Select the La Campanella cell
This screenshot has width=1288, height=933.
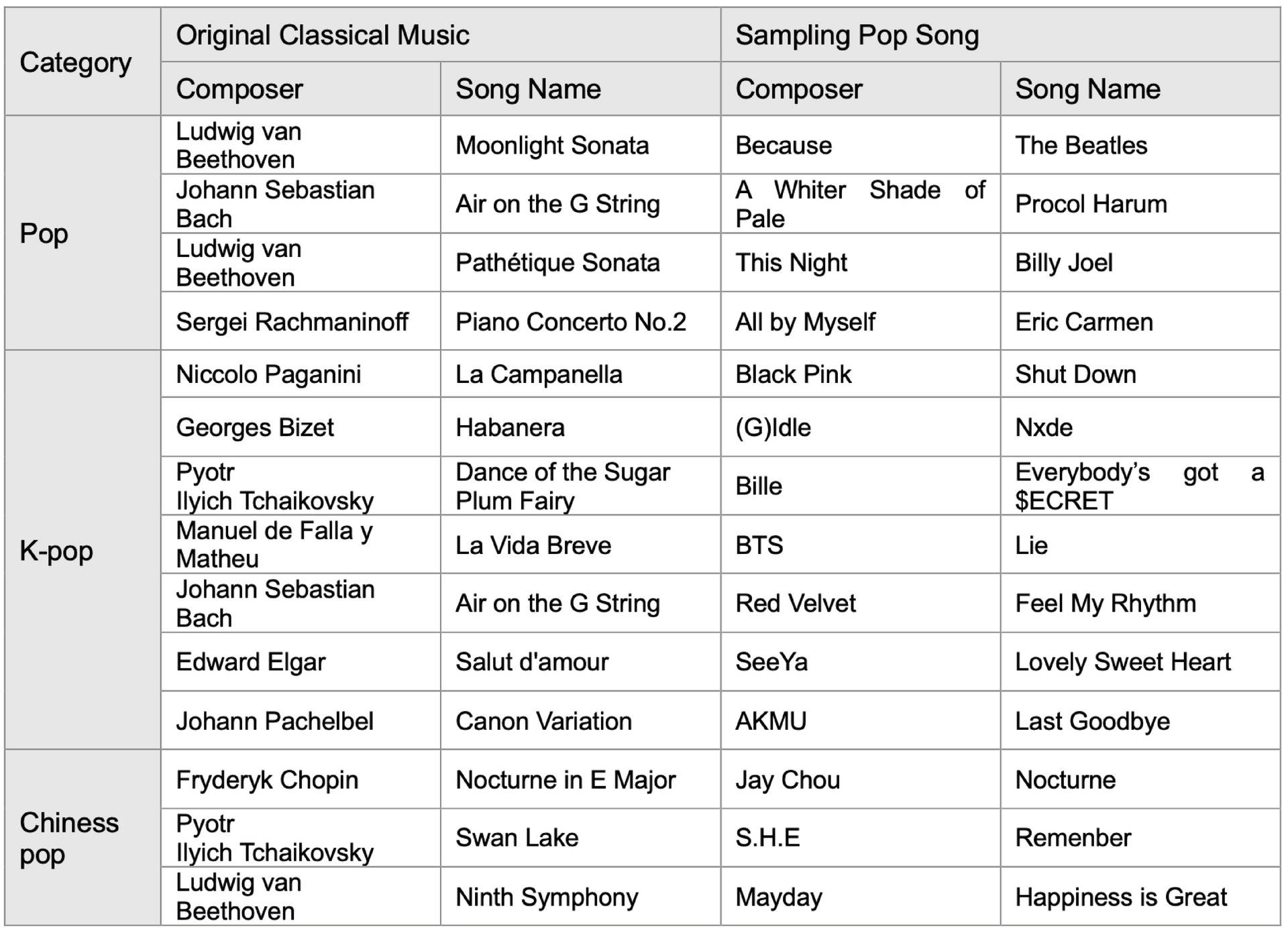click(x=580, y=374)
